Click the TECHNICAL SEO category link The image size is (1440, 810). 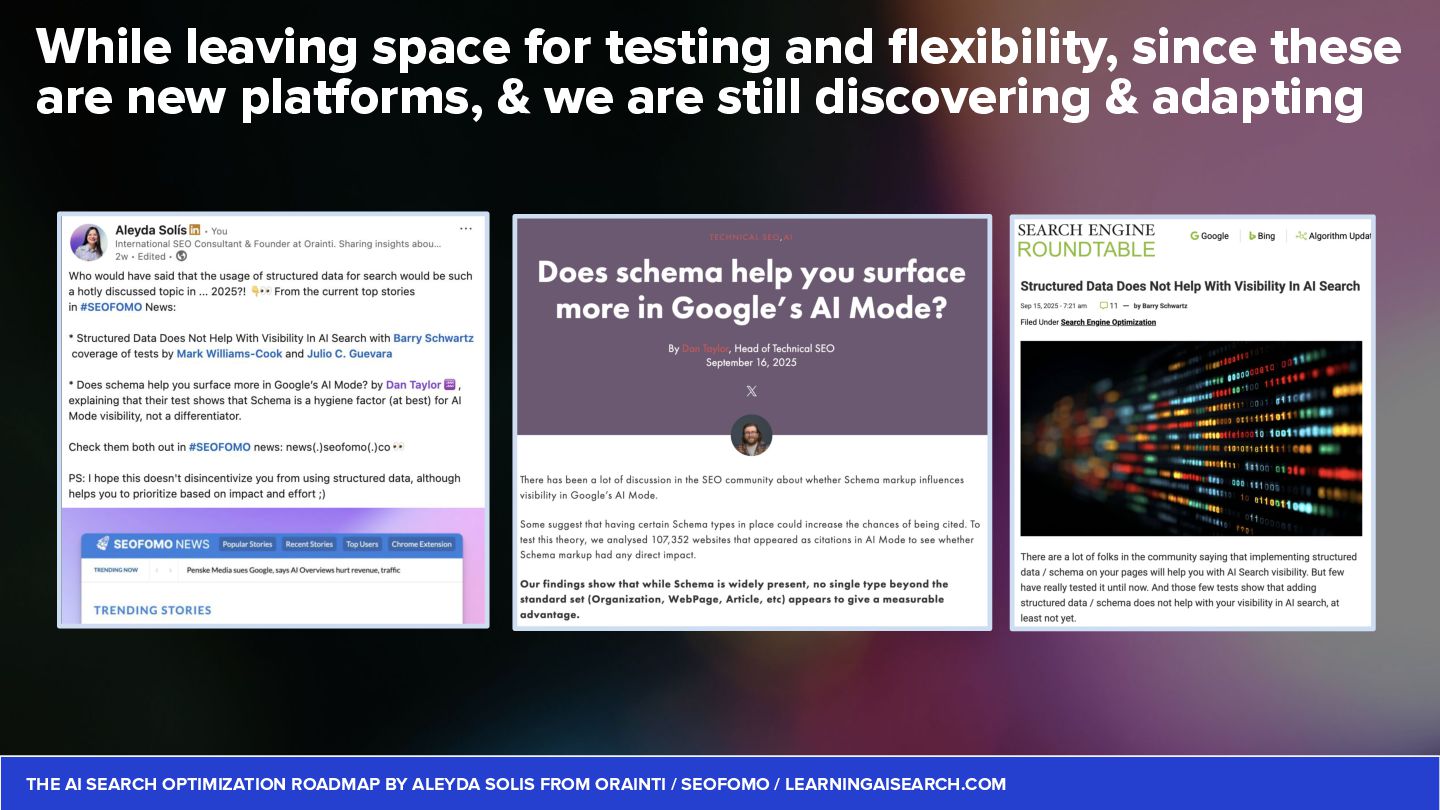[744, 237]
